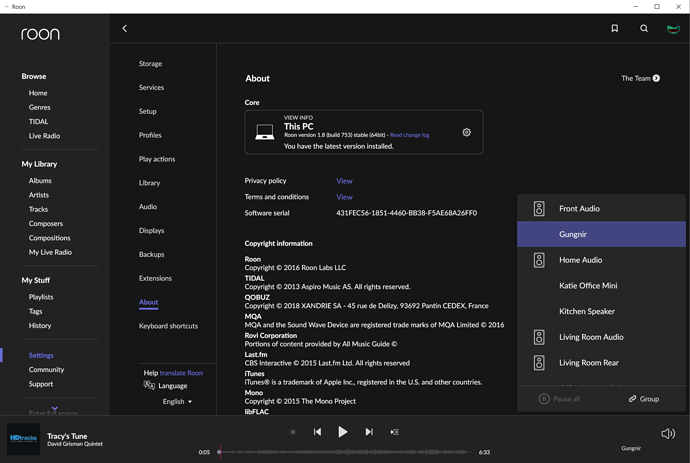Go back with the left arrow
The height and width of the screenshot is (463, 690).
(x=125, y=29)
